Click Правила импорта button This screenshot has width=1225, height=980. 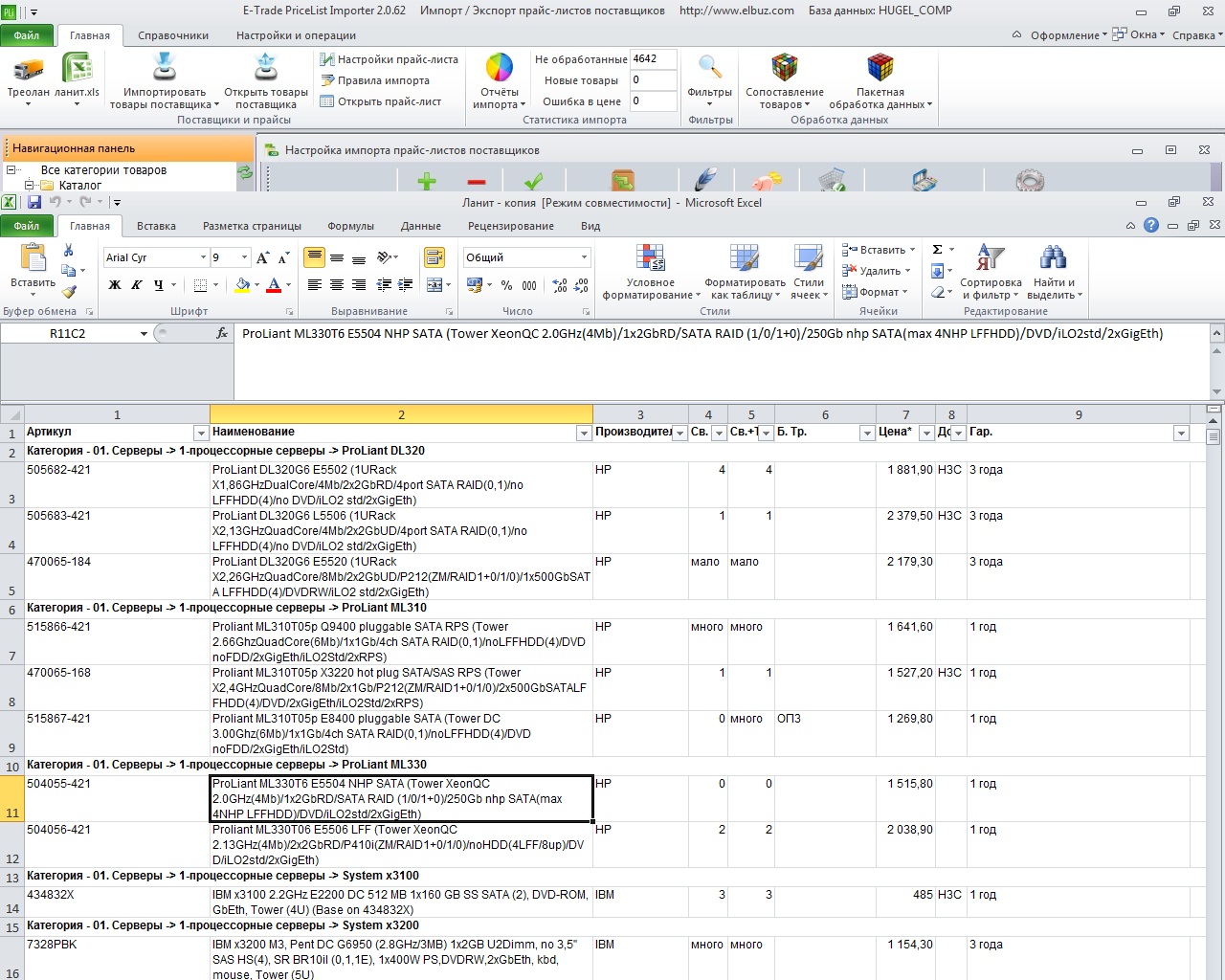click(x=375, y=80)
